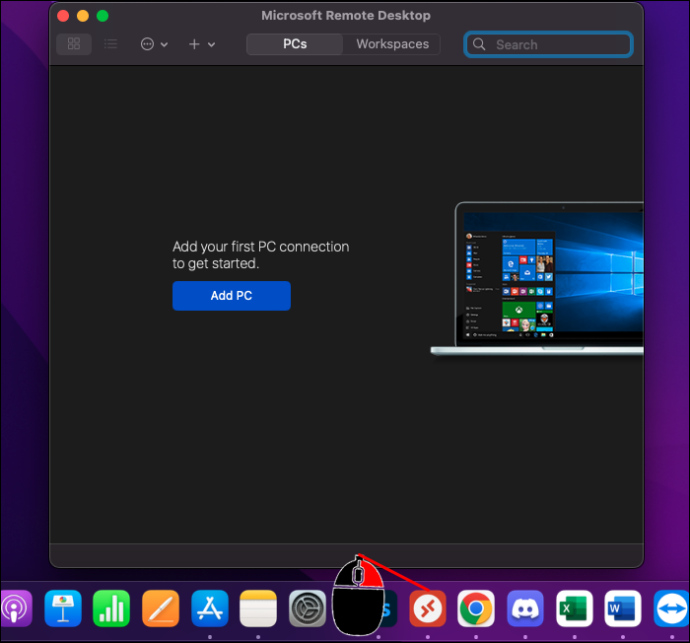Switch to grid view icon
Viewport: 690px width, 643px height.
74,44
